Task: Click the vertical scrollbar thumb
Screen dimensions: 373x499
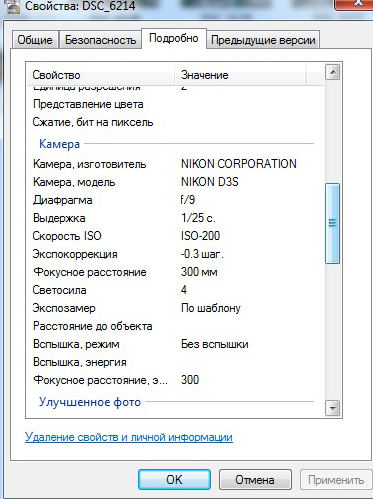Action: [332, 223]
